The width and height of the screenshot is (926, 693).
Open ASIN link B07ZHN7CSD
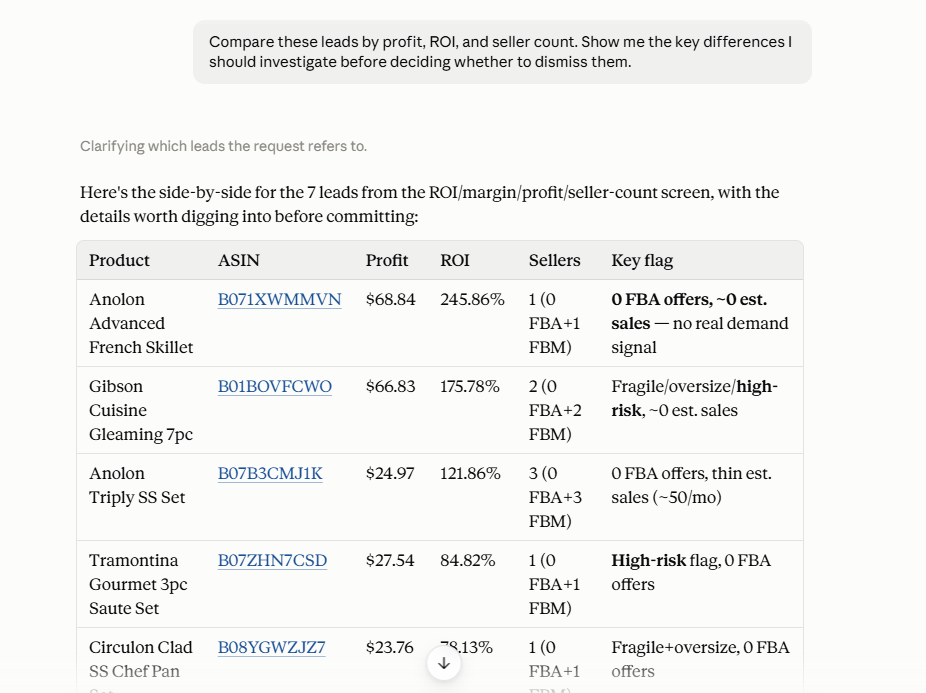[272, 560]
